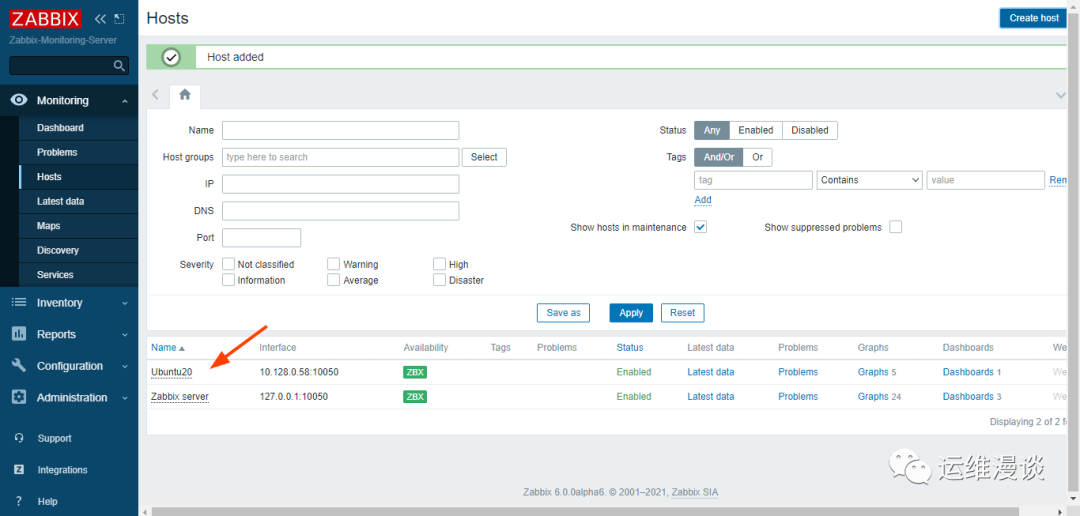The width and height of the screenshot is (1080, 516).
Task: Open the Contains tag operator dropdown
Action: (870, 180)
